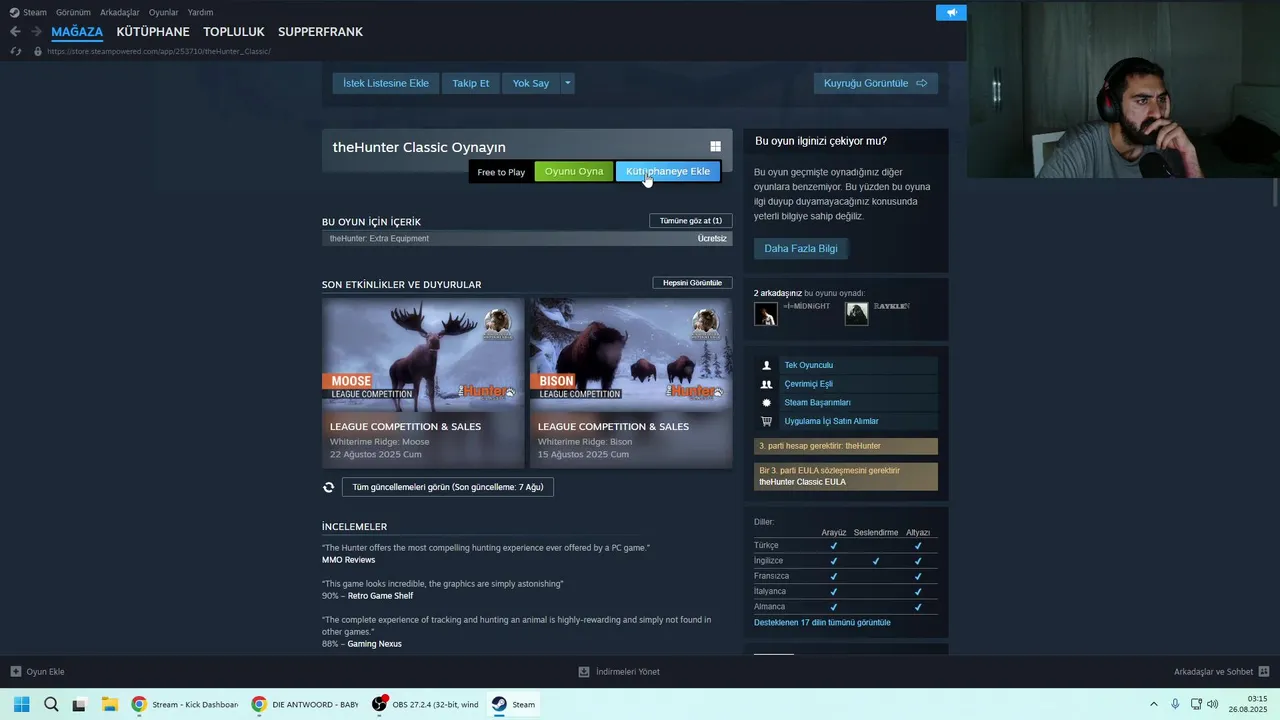
Task: Click the Steam Başarımları achievements icon
Action: 766,403
